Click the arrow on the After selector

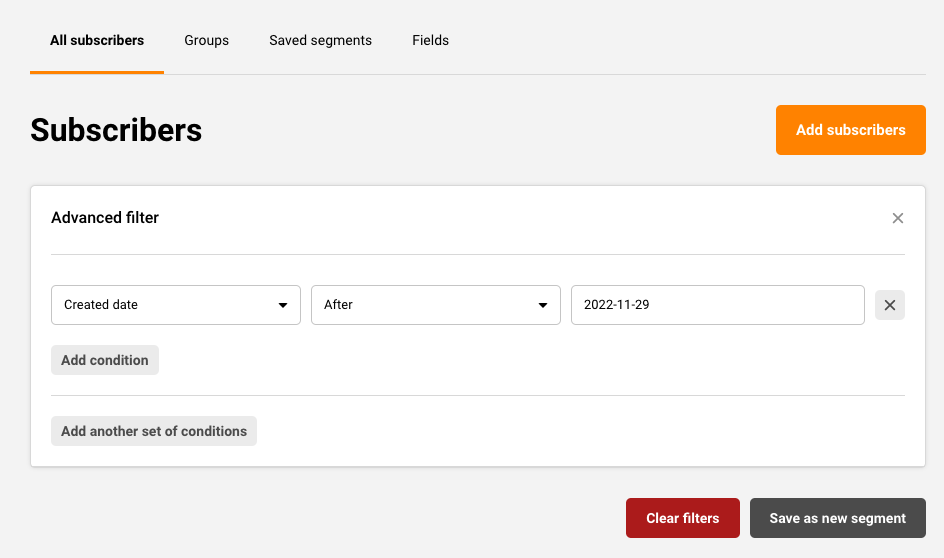(543, 305)
